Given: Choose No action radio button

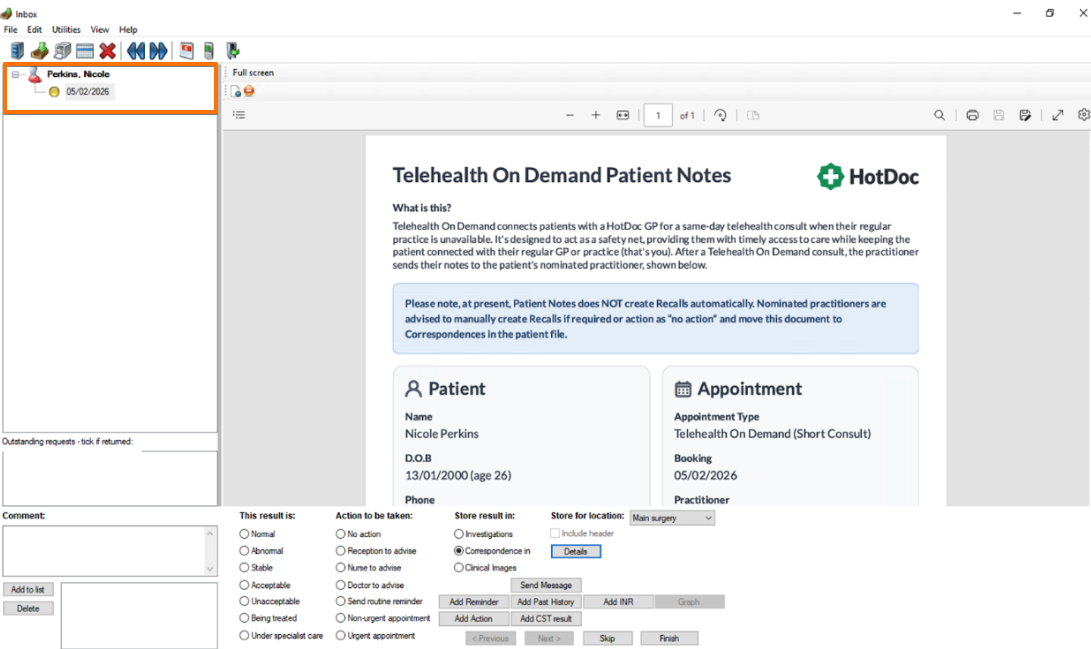Looking at the screenshot, I should [340, 534].
